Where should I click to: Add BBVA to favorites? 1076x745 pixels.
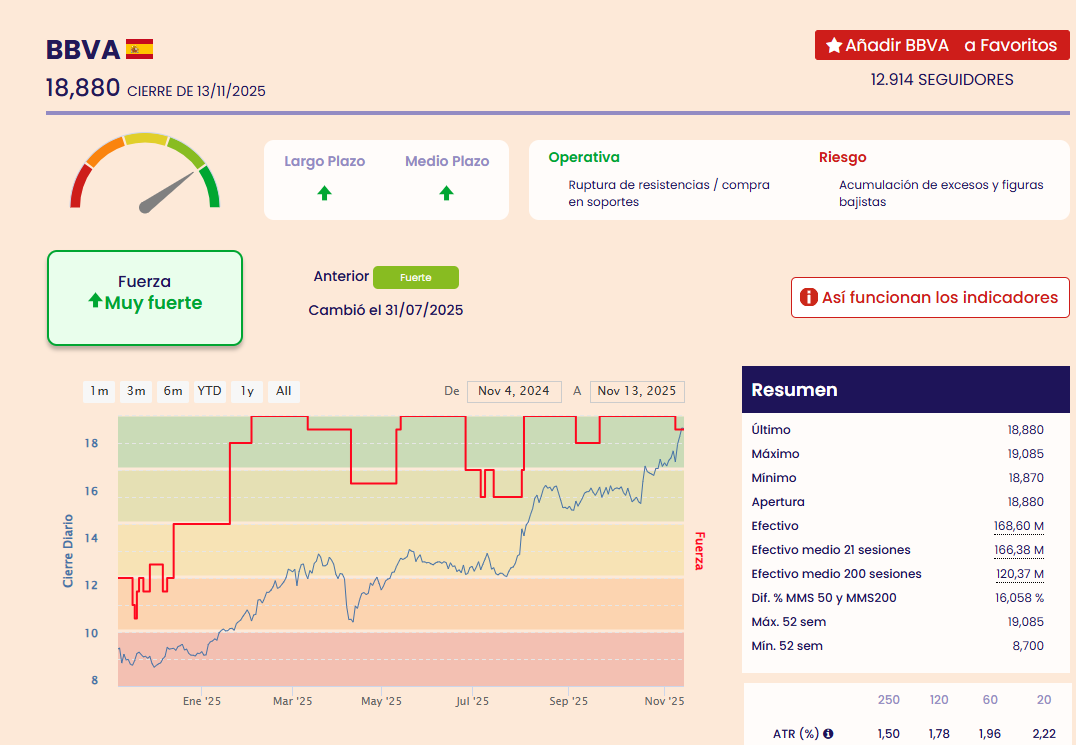tap(942, 45)
